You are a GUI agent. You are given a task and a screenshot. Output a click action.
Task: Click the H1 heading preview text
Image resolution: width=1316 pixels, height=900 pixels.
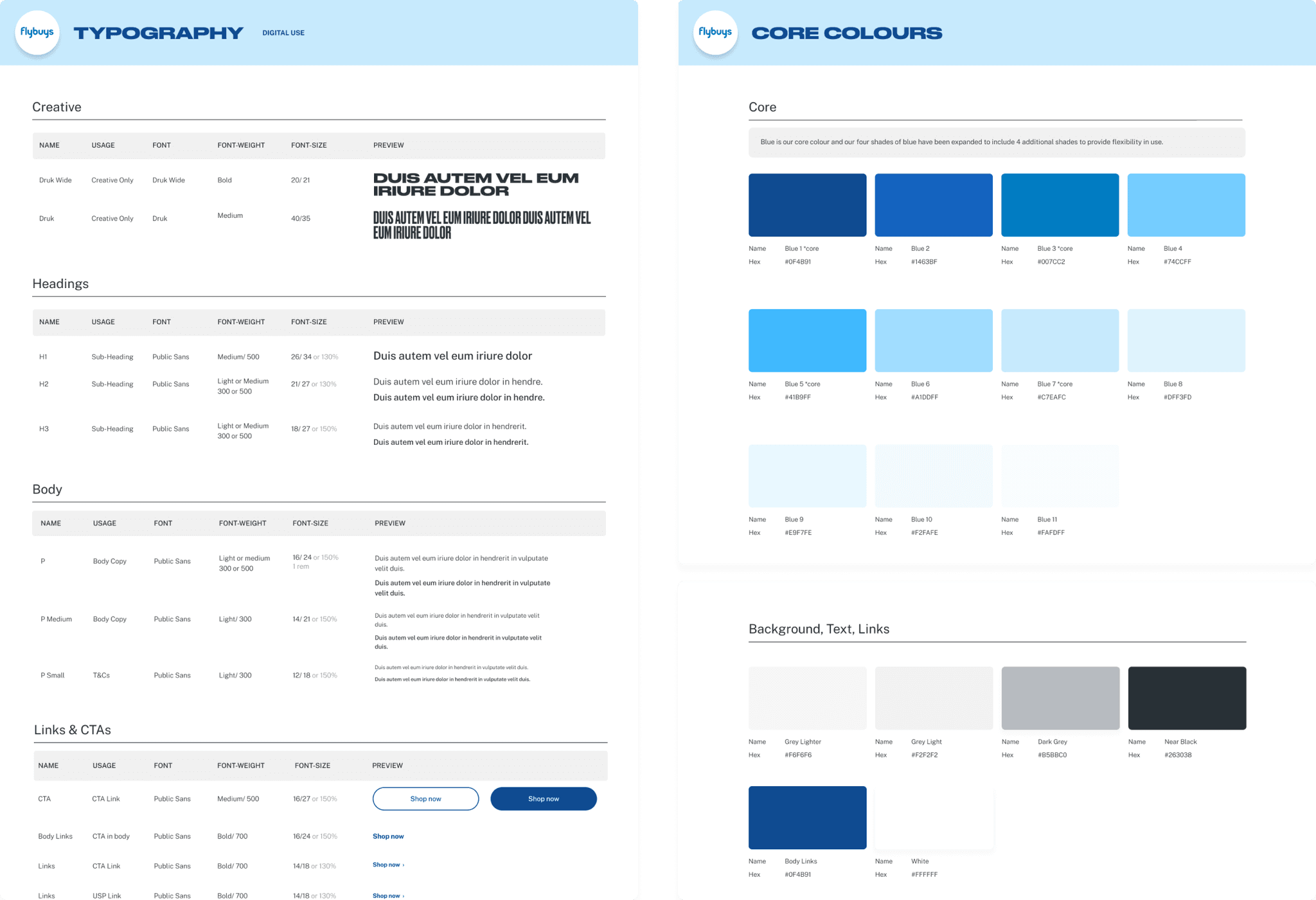[x=452, y=356]
